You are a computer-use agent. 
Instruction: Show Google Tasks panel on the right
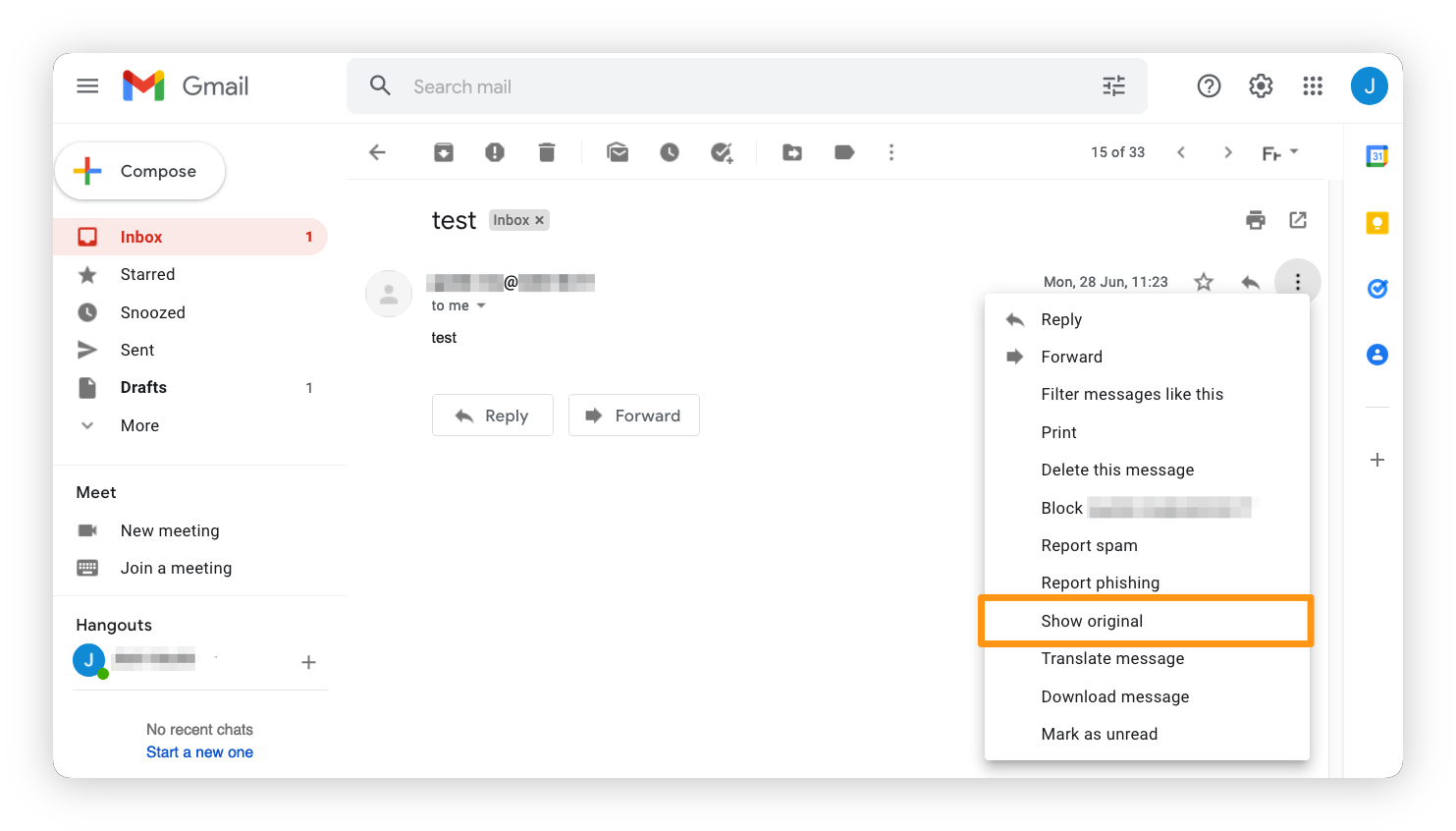click(x=1376, y=288)
